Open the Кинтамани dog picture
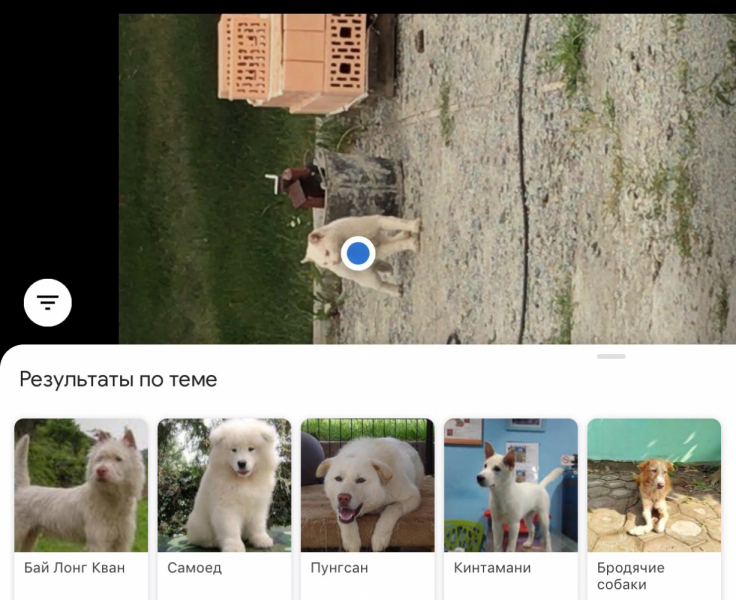This screenshot has width=736, height=600. (511, 485)
